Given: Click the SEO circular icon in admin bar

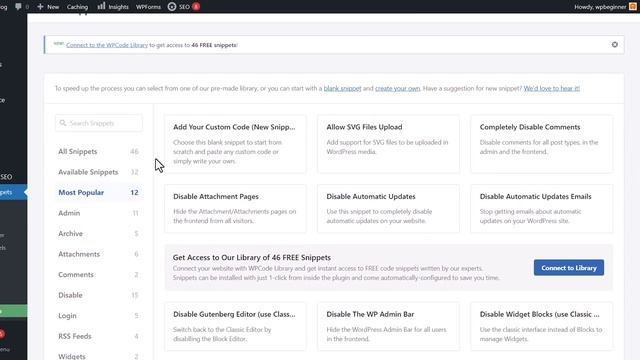Looking at the screenshot, I should 172,7.
